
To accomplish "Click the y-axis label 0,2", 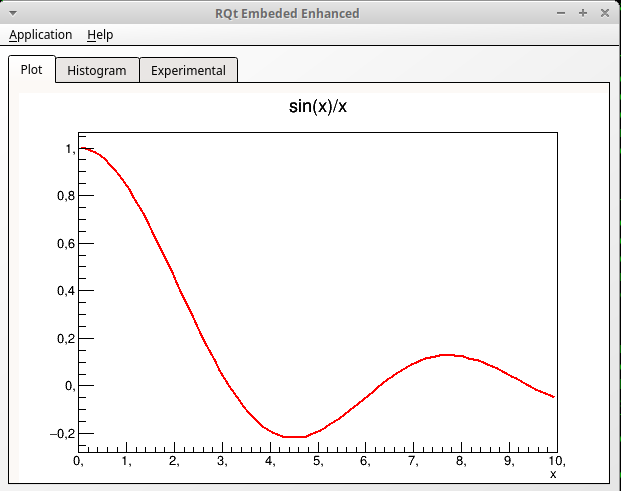I will [66, 339].
